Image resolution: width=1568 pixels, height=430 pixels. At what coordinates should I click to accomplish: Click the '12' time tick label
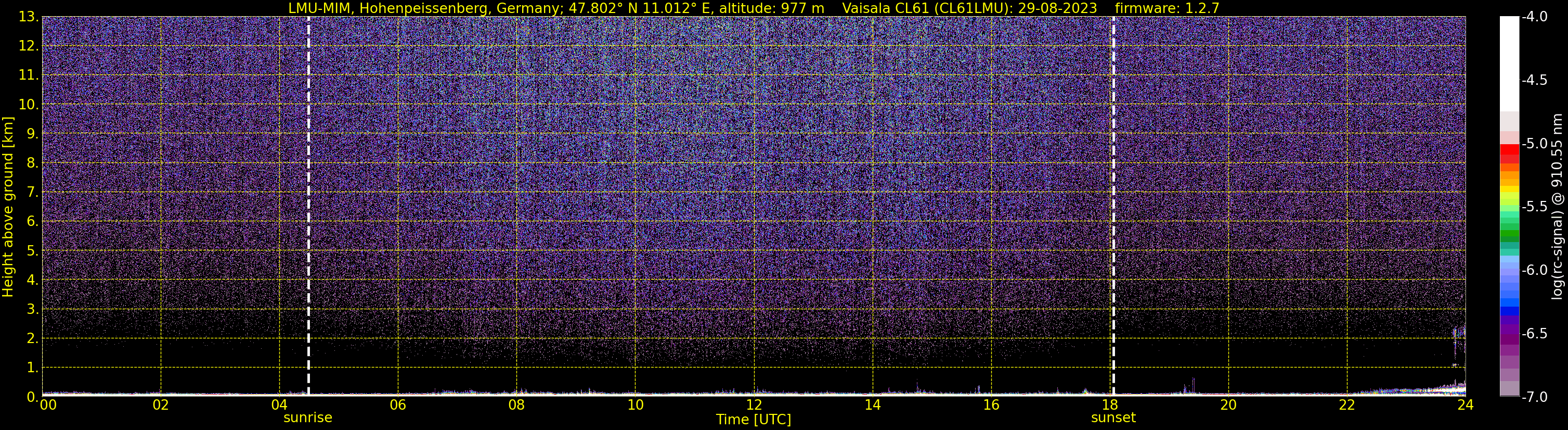coord(754,405)
